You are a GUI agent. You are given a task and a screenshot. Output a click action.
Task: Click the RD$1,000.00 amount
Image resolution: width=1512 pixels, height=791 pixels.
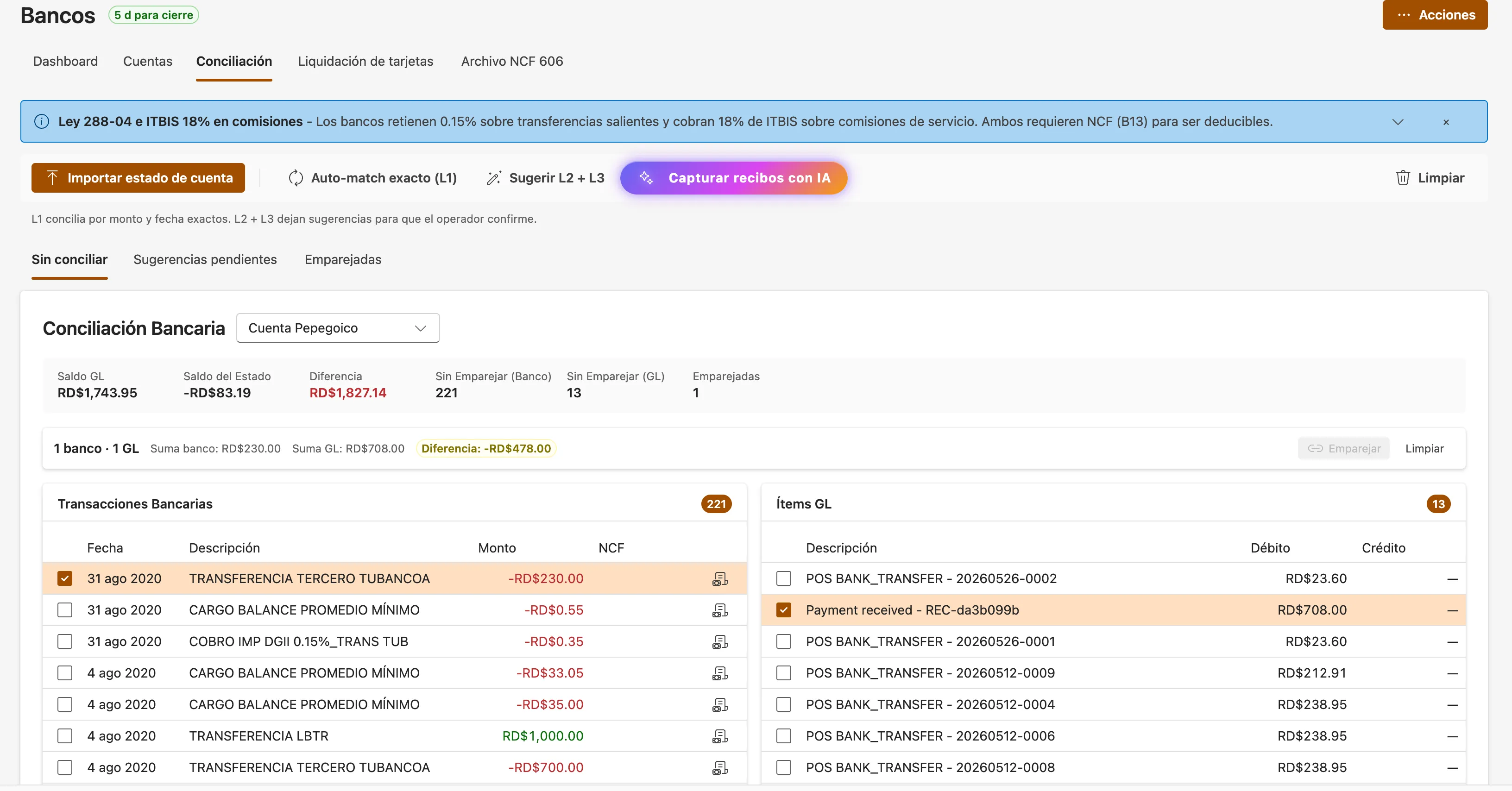point(543,736)
